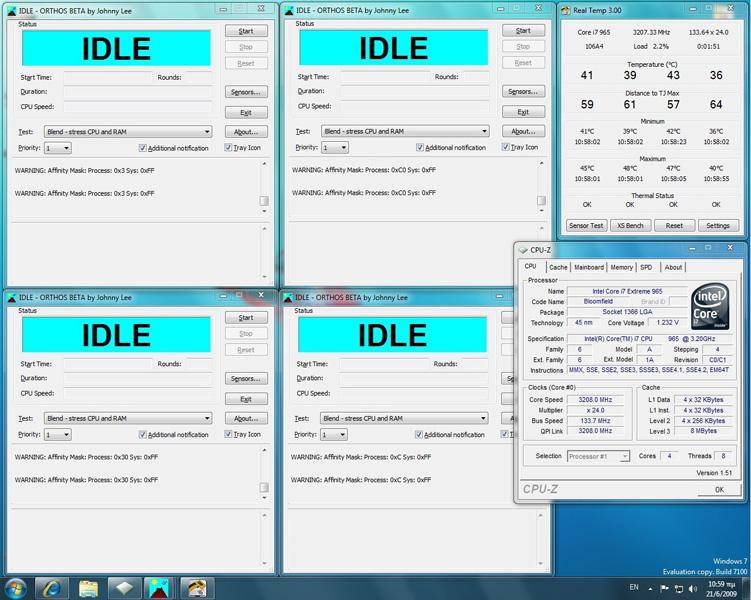
Task: Click Reset button in Real Temp
Action: (674, 226)
